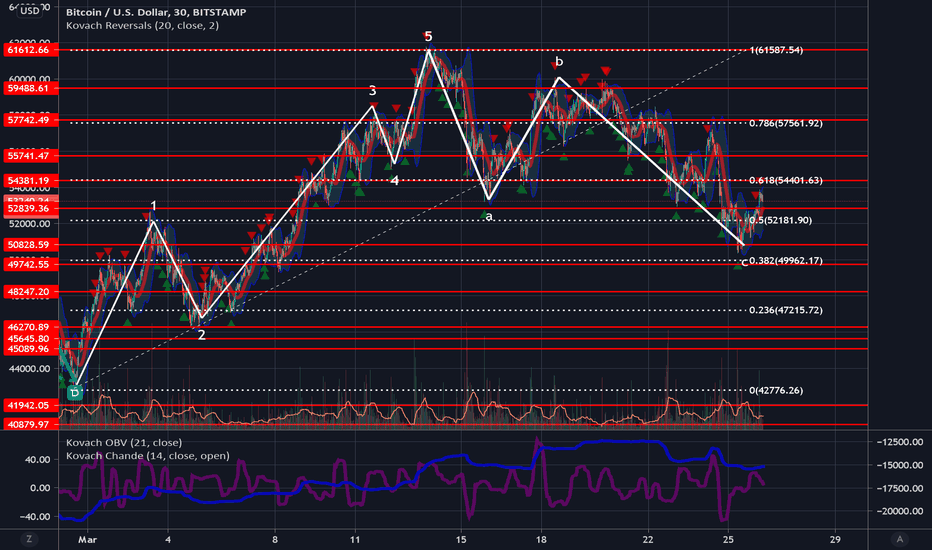Click the -20000.00 value on the OBV scale
The image size is (932, 550).
(x=900, y=511)
